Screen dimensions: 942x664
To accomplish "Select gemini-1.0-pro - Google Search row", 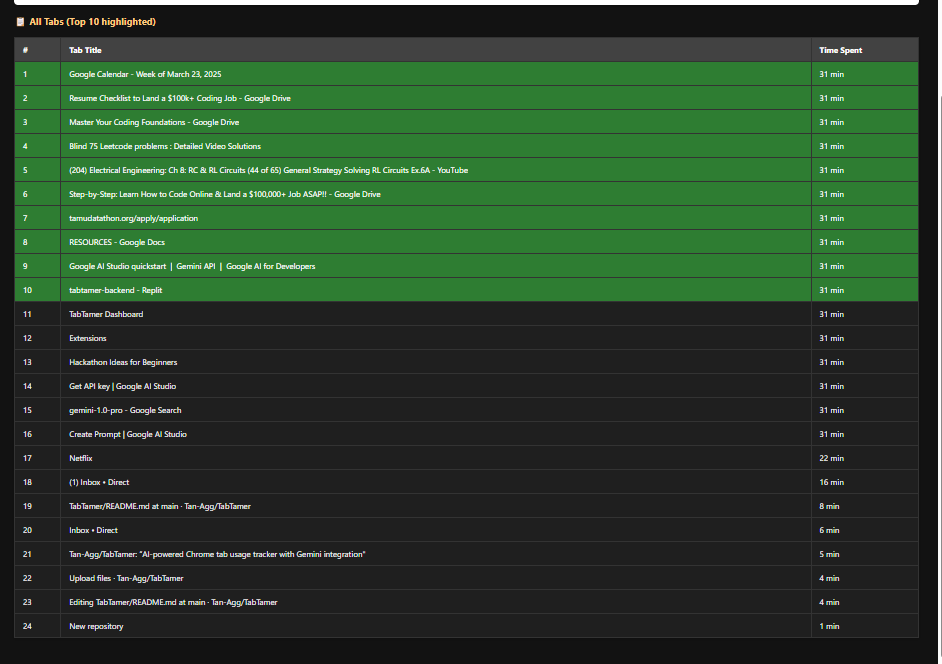I will point(466,410).
